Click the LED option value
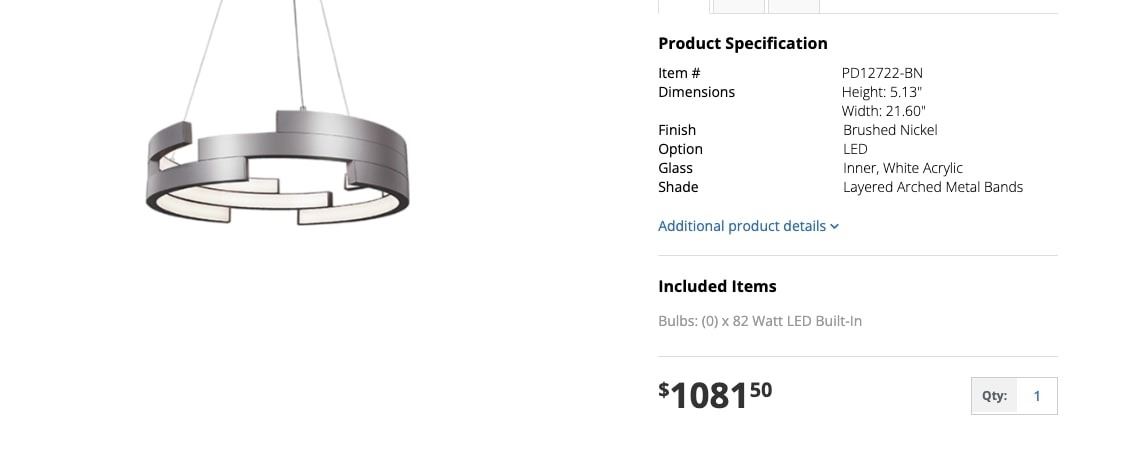The image size is (1139, 450). coord(855,149)
